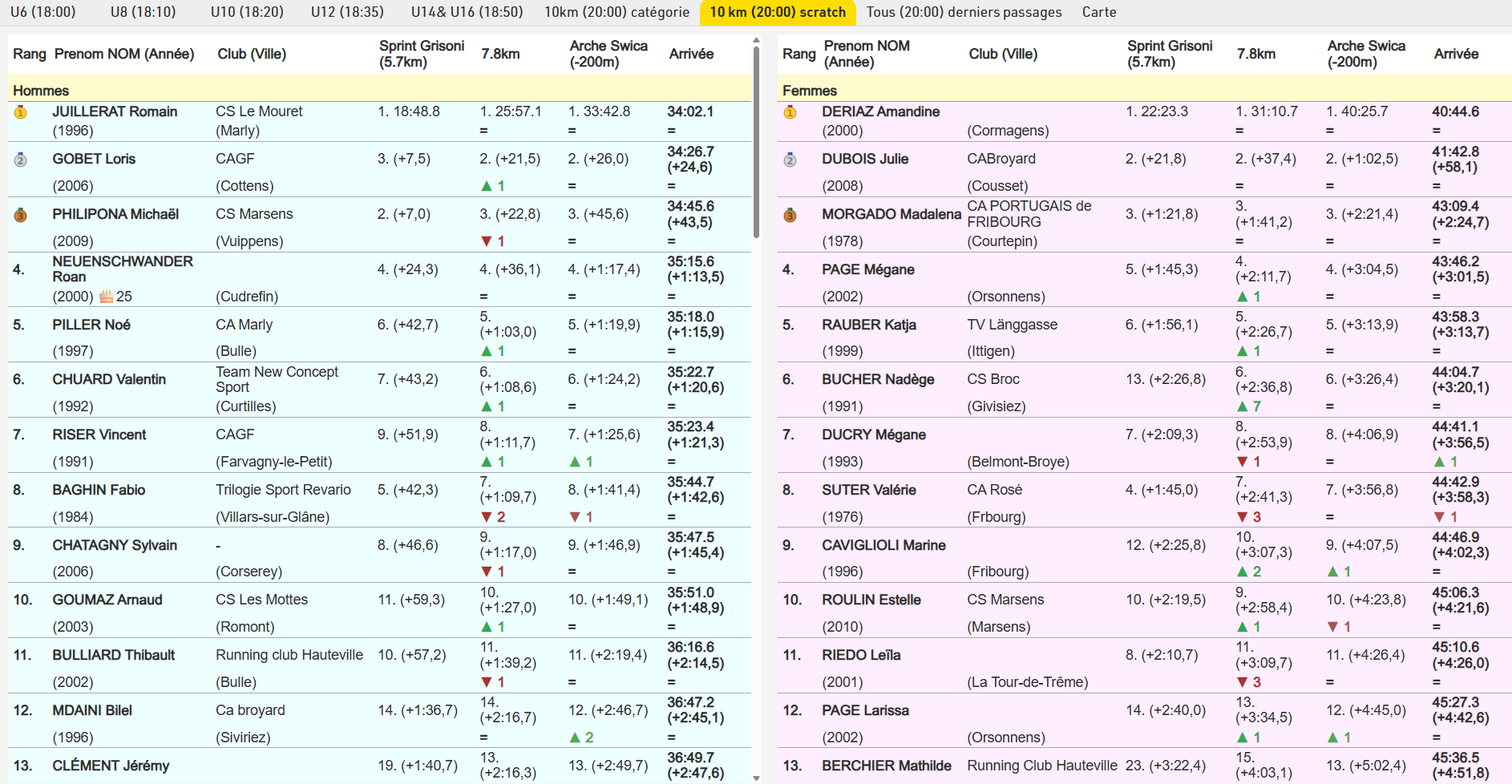Select the 10 km (20:00) scratch tab

(778, 12)
